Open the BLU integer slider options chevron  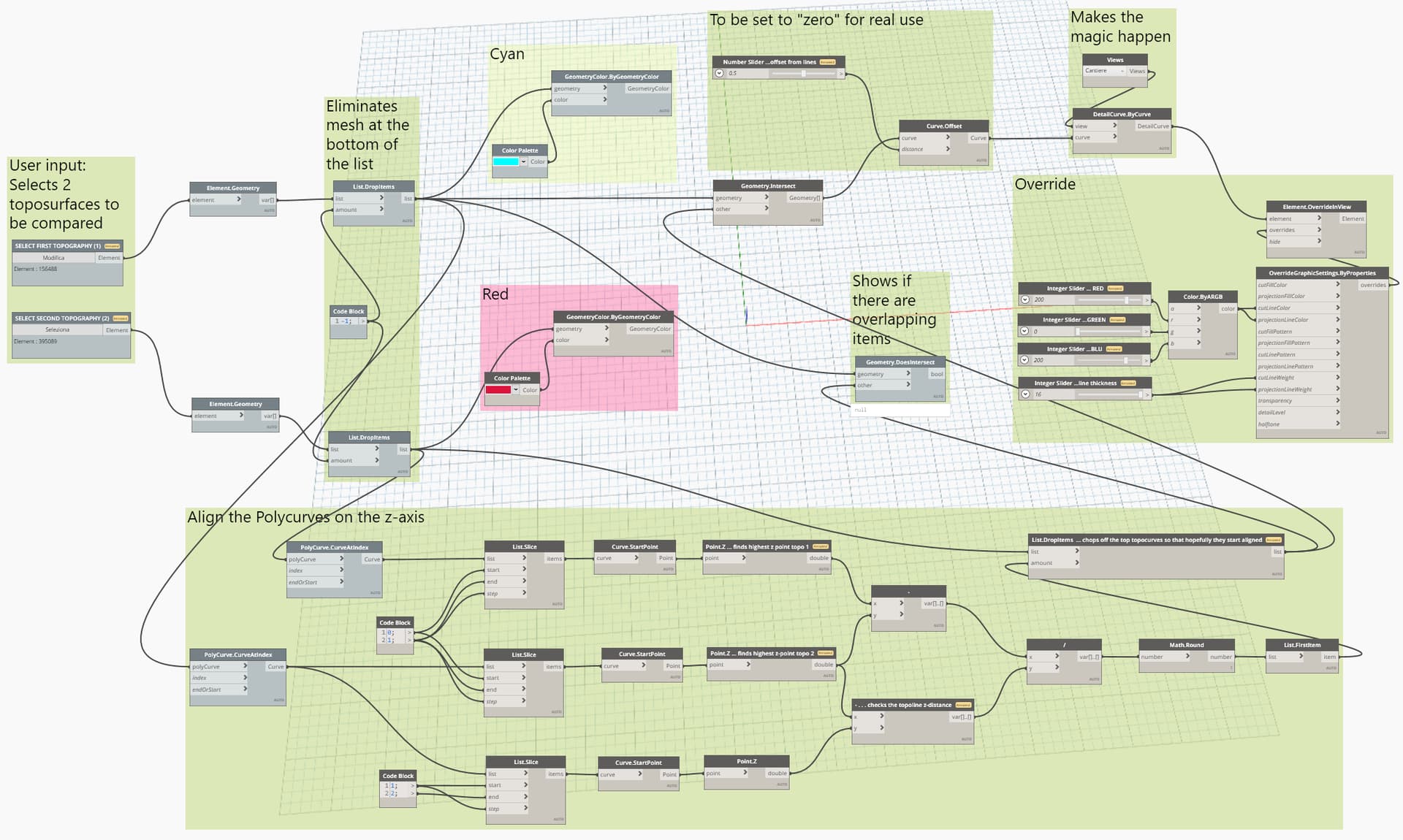pos(1025,360)
